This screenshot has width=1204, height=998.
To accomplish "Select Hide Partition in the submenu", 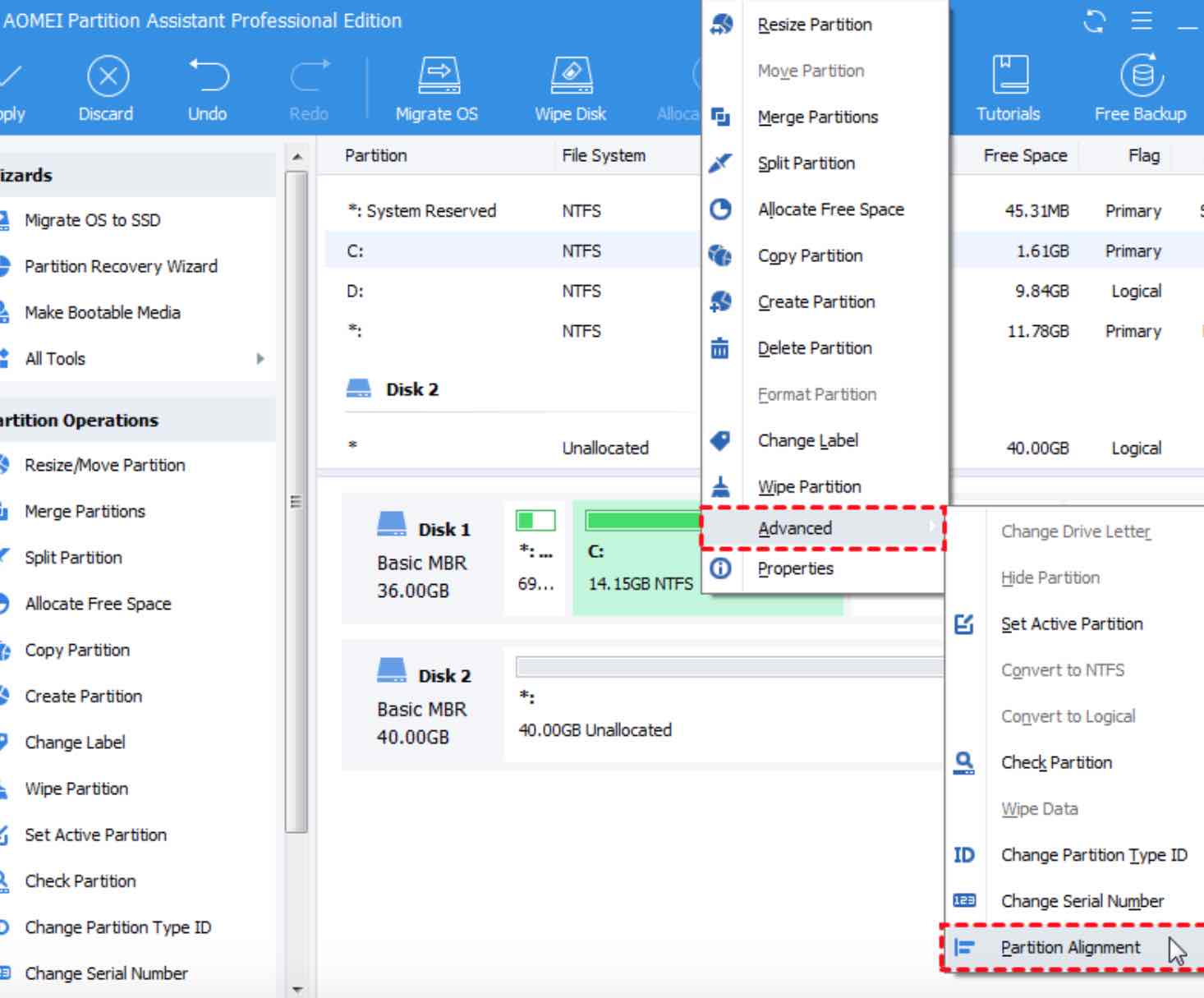I will [x=1050, y=577].
